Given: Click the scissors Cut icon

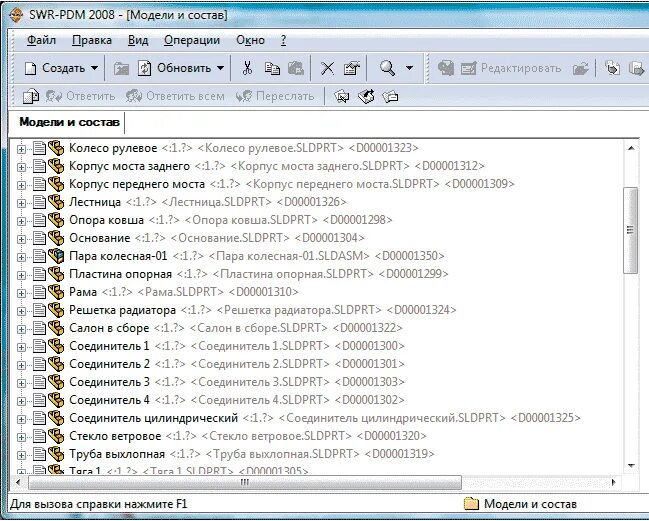Looking at the screenshot, I should pos(247,68).
